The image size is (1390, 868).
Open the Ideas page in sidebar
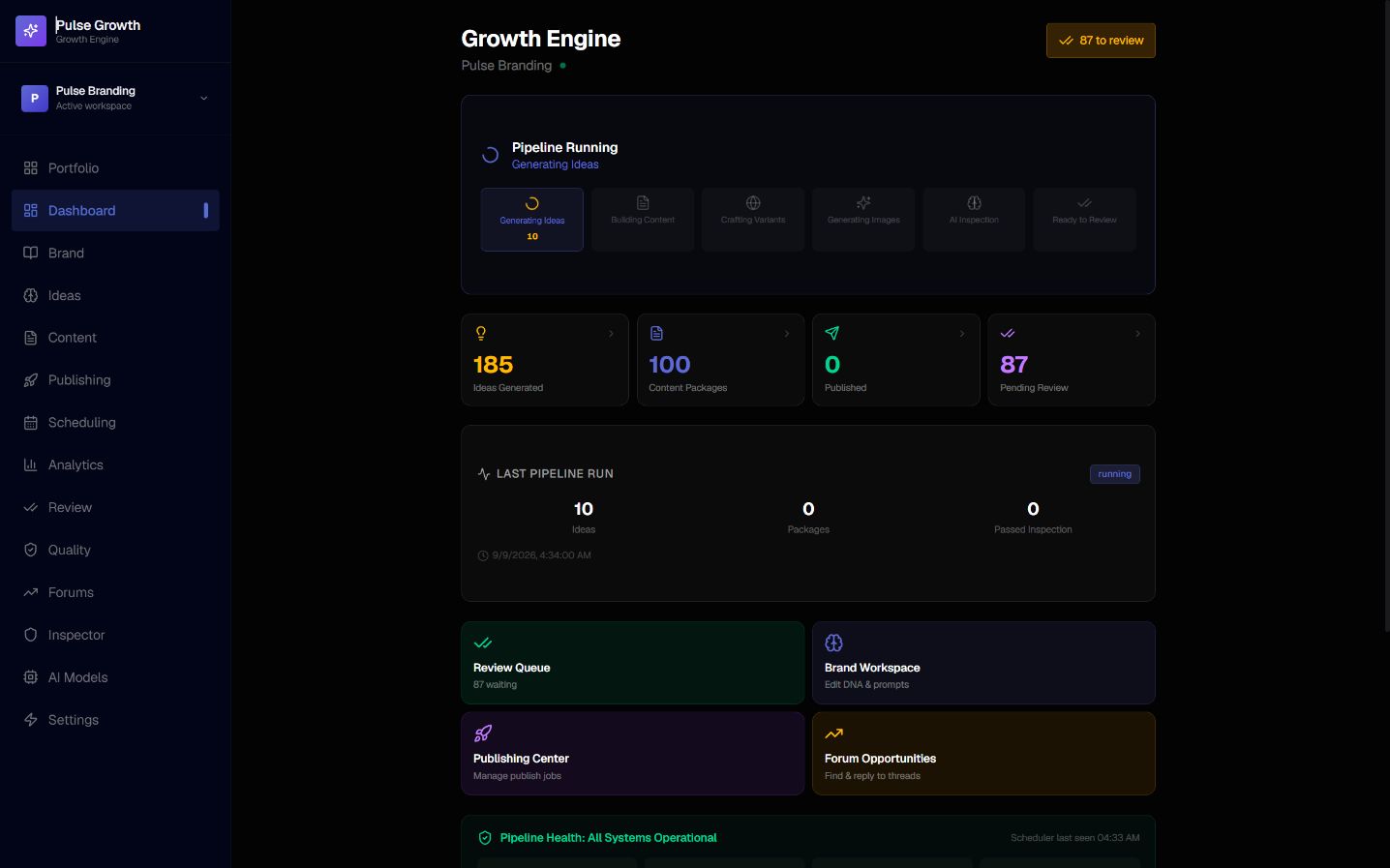[x=115, y=296]
